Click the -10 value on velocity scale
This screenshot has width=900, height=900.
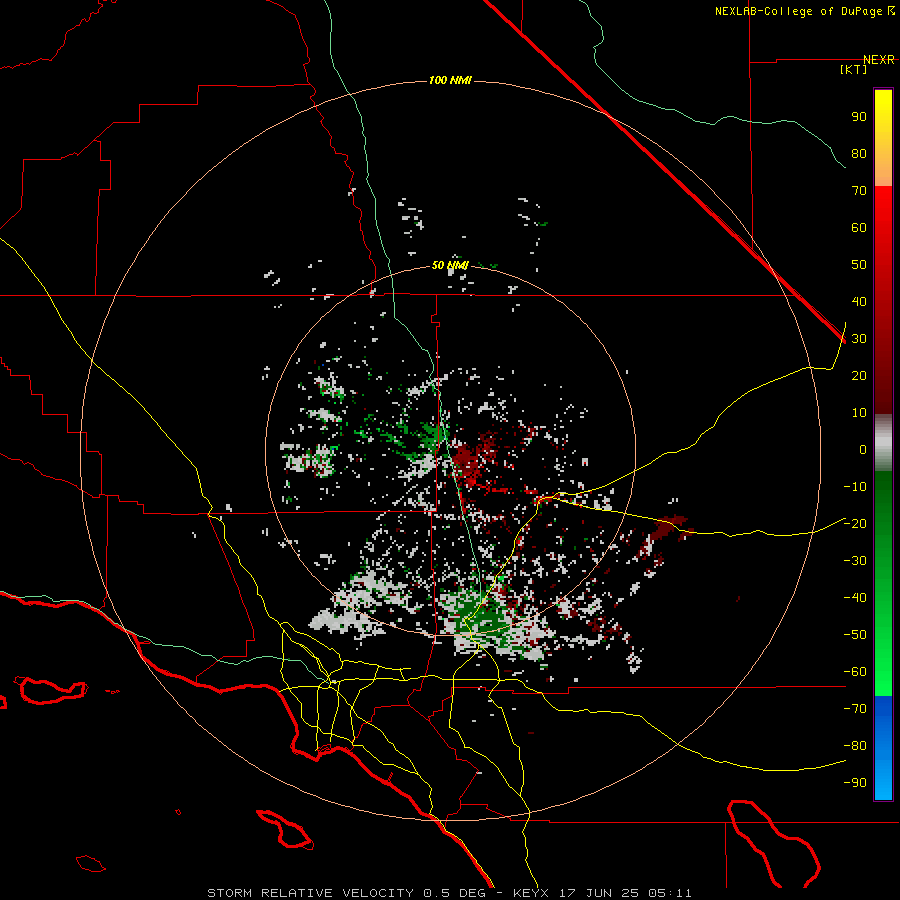coord(855,487)
